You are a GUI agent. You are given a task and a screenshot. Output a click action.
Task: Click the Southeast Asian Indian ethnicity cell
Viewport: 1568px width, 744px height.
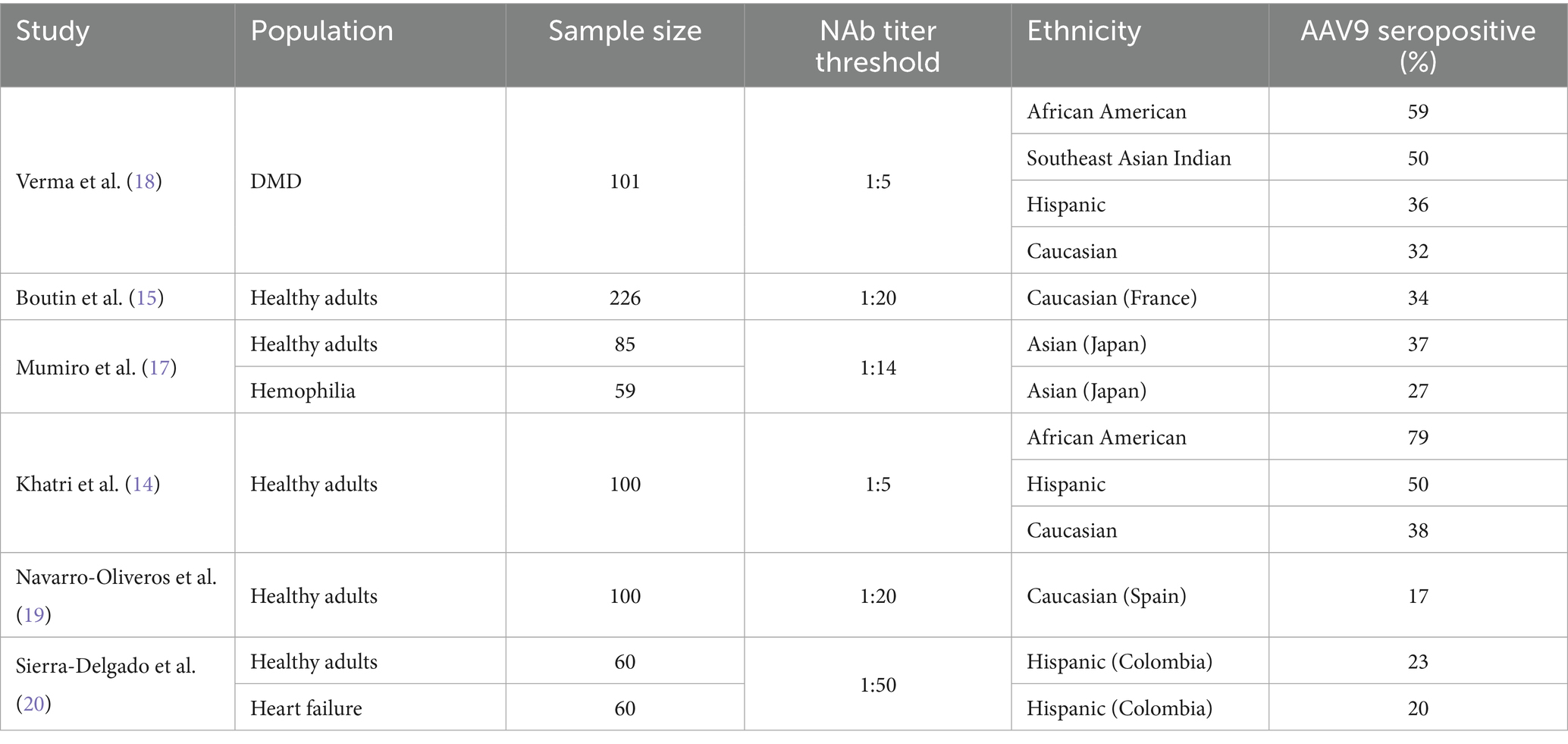point(1140,158)
